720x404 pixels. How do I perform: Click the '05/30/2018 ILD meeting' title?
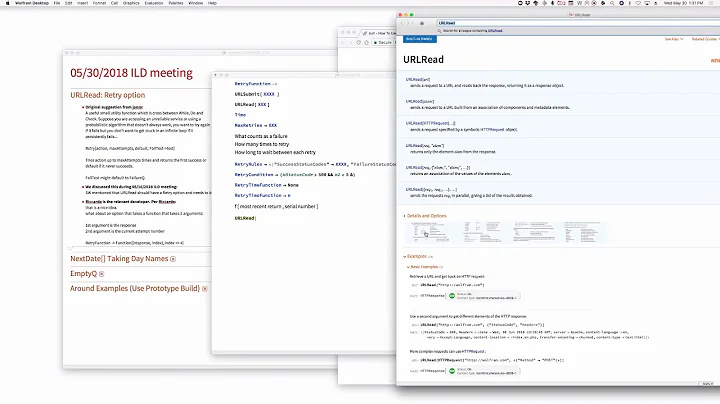tap(131, 73)
